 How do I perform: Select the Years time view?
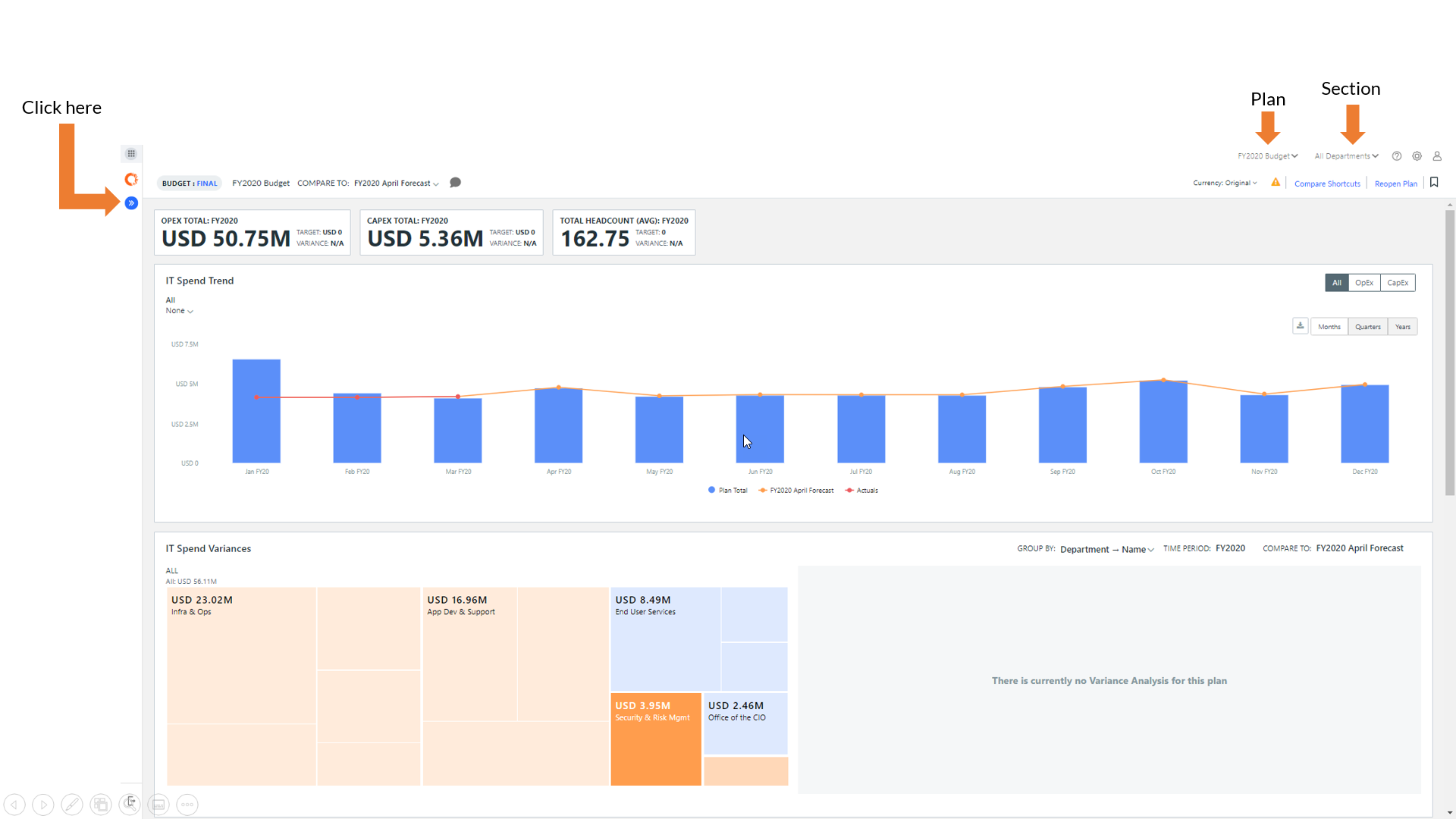click(1402, 327)
